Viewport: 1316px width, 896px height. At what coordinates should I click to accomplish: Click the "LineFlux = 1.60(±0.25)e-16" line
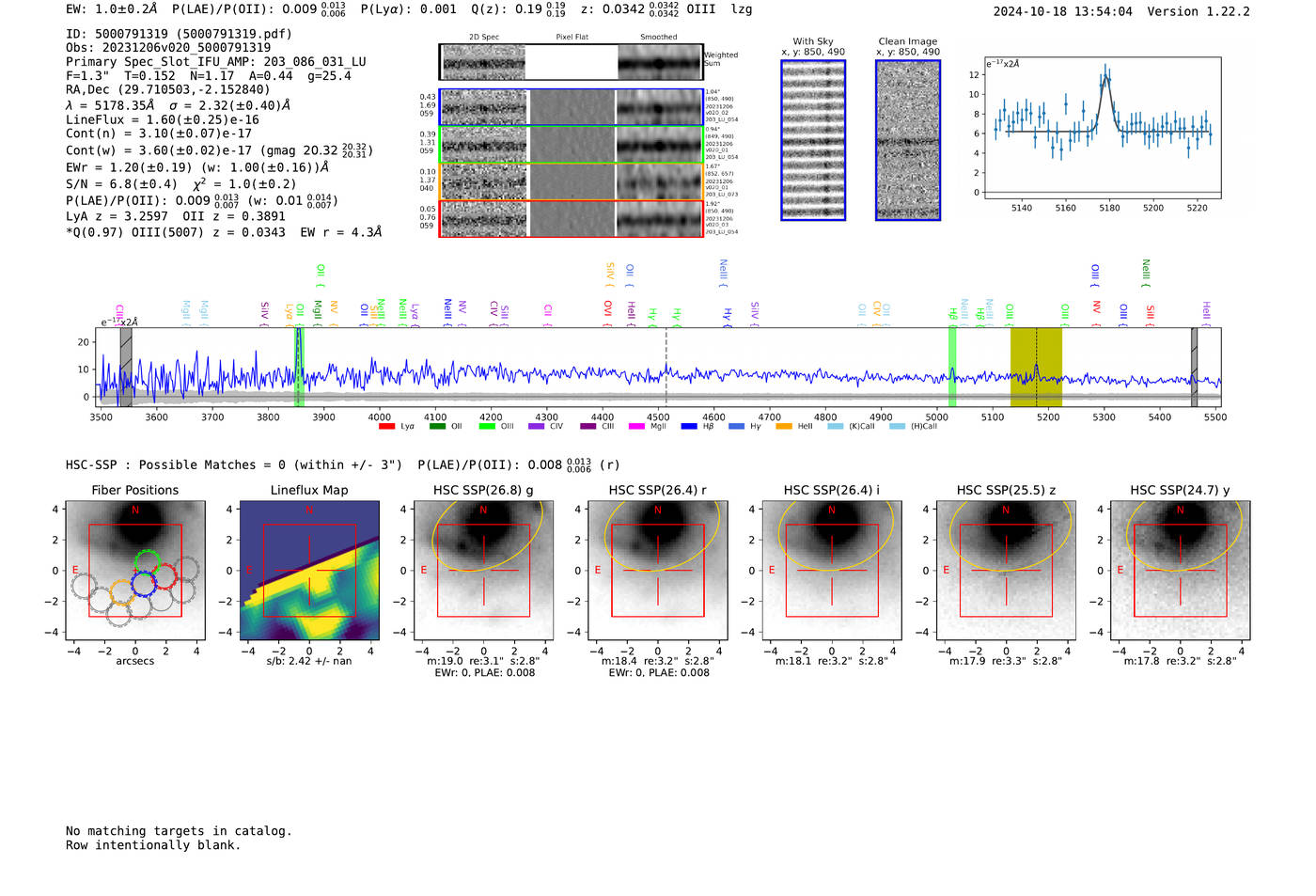(x=163, y=120)
